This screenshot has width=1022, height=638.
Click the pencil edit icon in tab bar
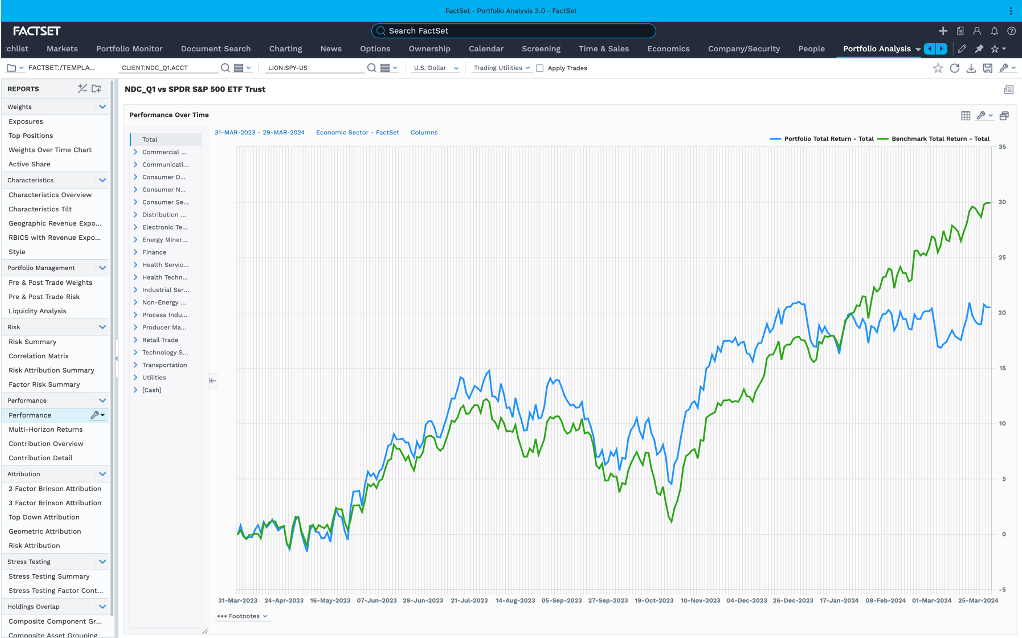961,49
